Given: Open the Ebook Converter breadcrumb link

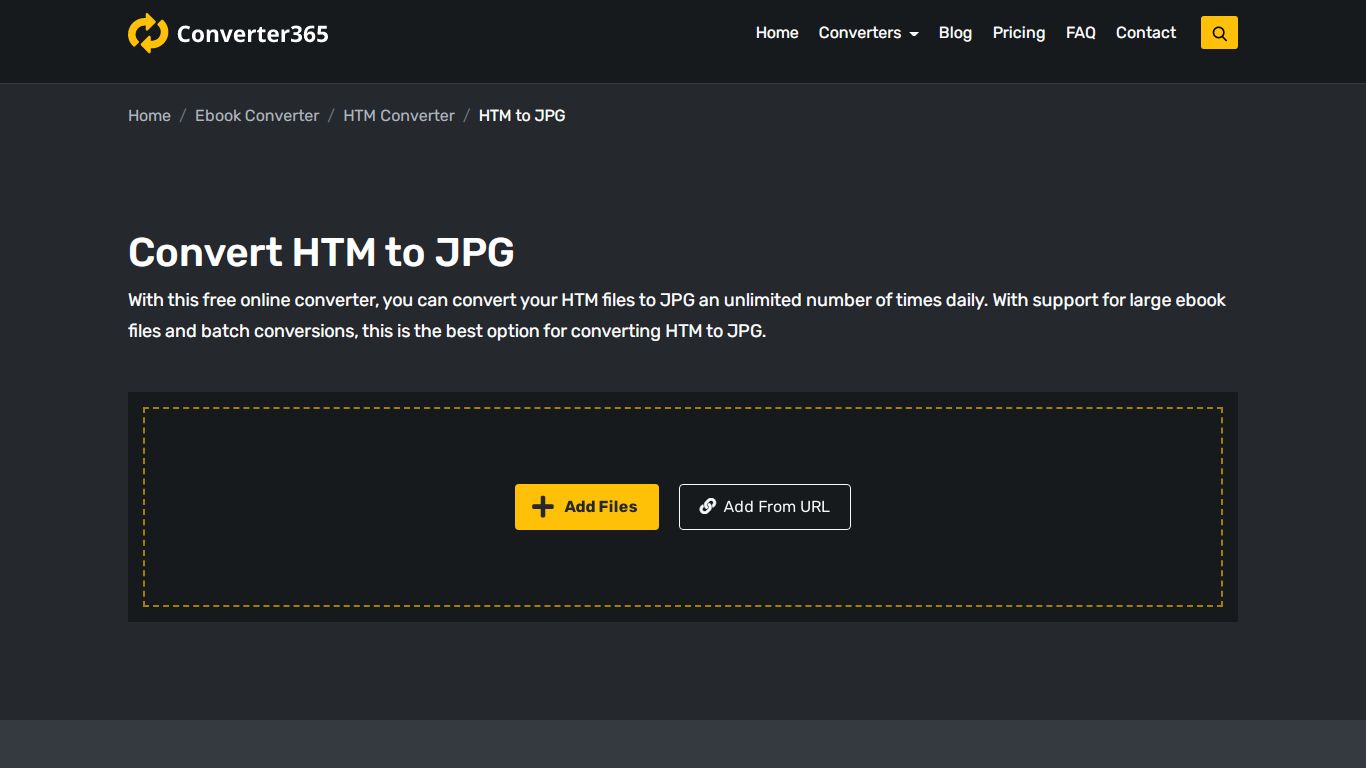Looking at the screenshot, I should pos(257,116).
